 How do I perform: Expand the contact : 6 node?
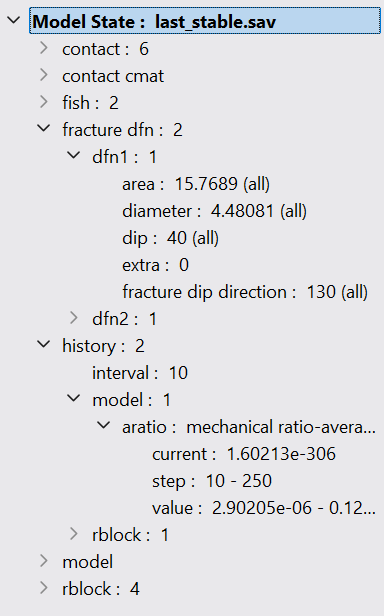click(44, 48)
